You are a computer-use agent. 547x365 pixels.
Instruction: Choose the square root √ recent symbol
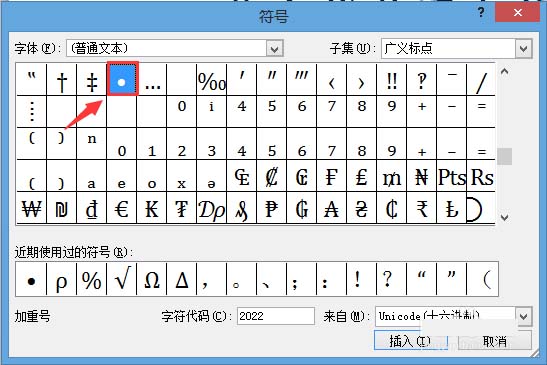122,280
